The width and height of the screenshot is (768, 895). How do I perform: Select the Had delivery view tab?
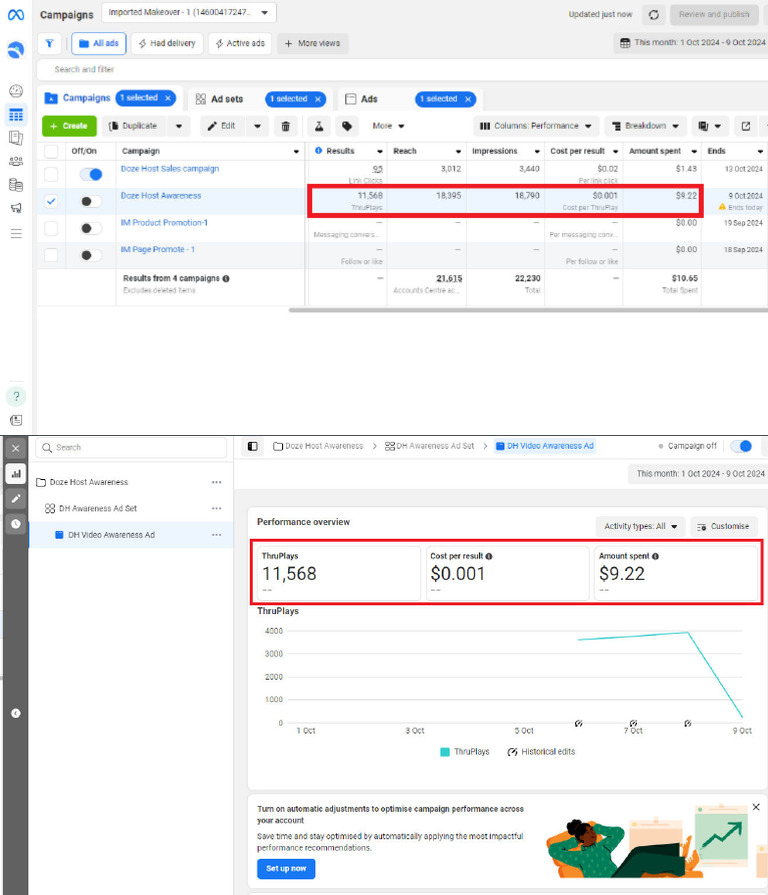pyautogui.click(x=166, y=44)
